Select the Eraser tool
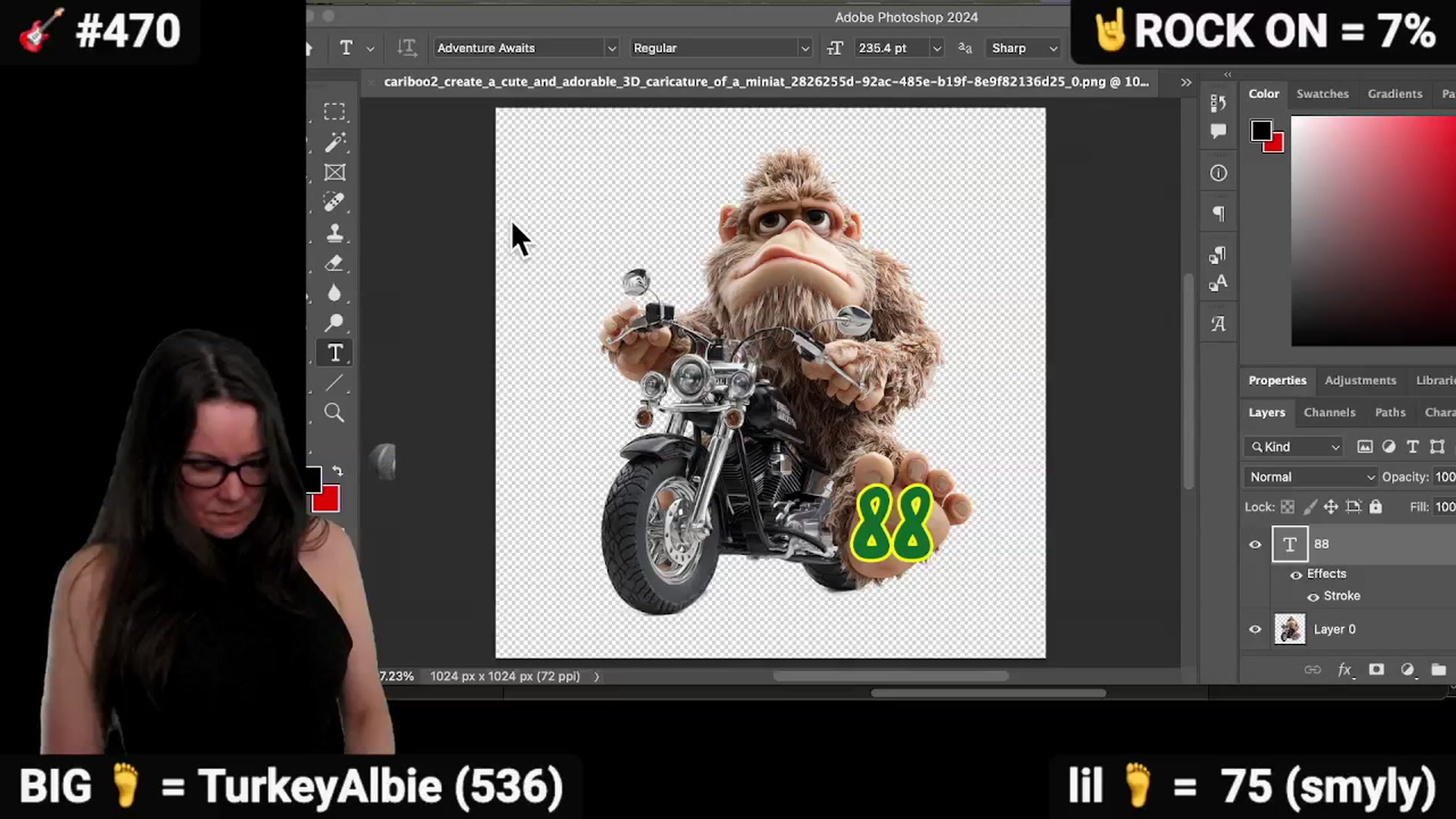 (334, 263)
